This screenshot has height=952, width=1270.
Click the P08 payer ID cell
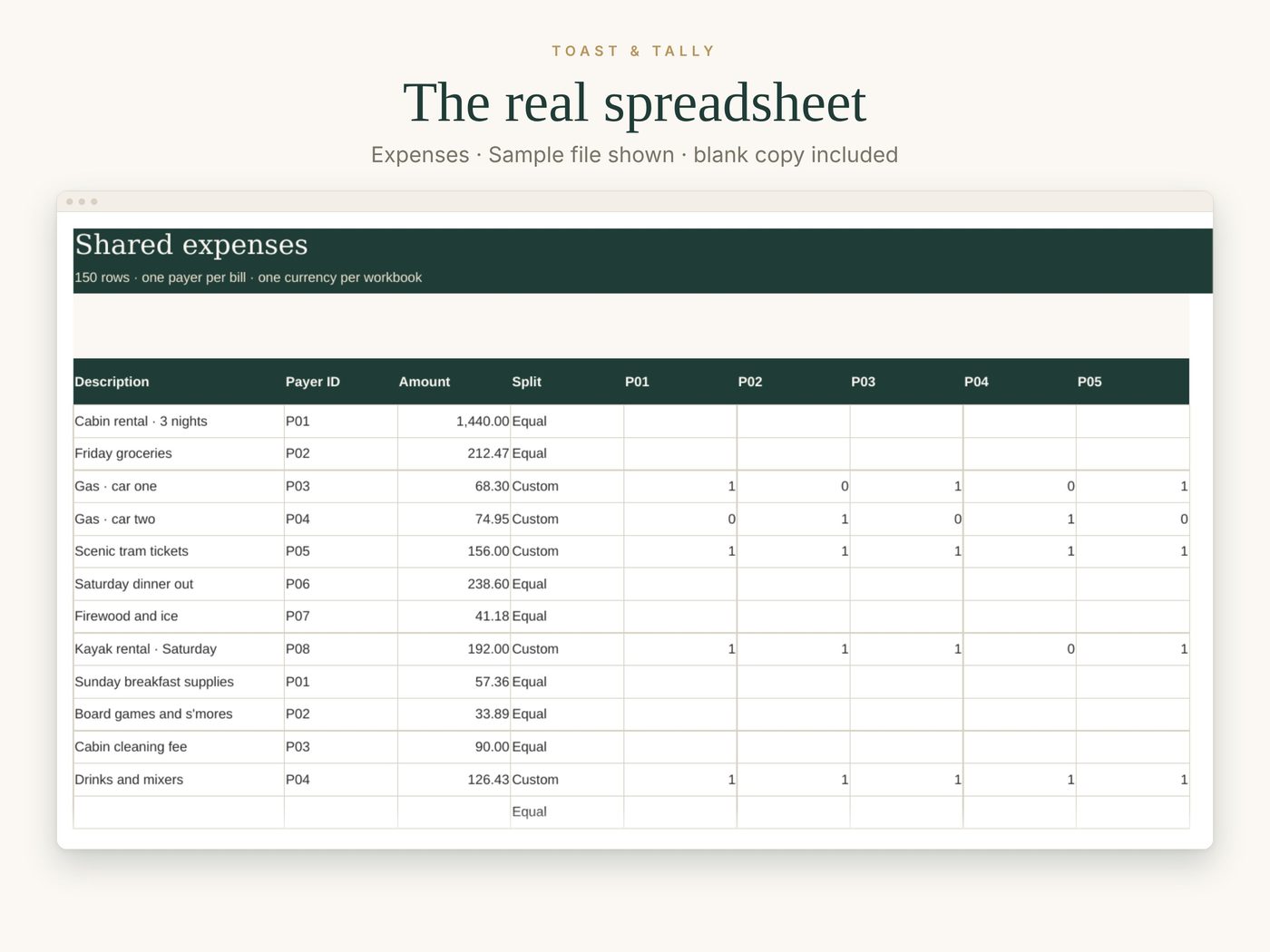341,650
